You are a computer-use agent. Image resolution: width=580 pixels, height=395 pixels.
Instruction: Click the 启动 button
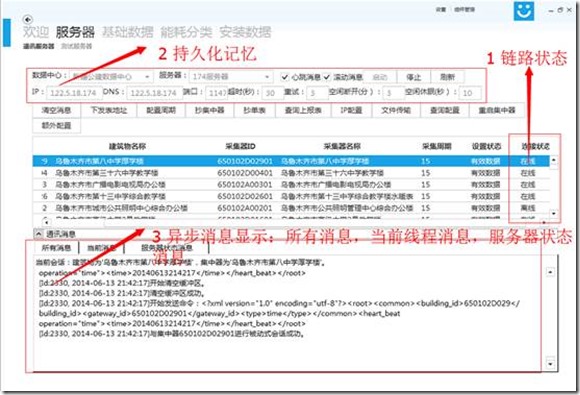(380, 77)
